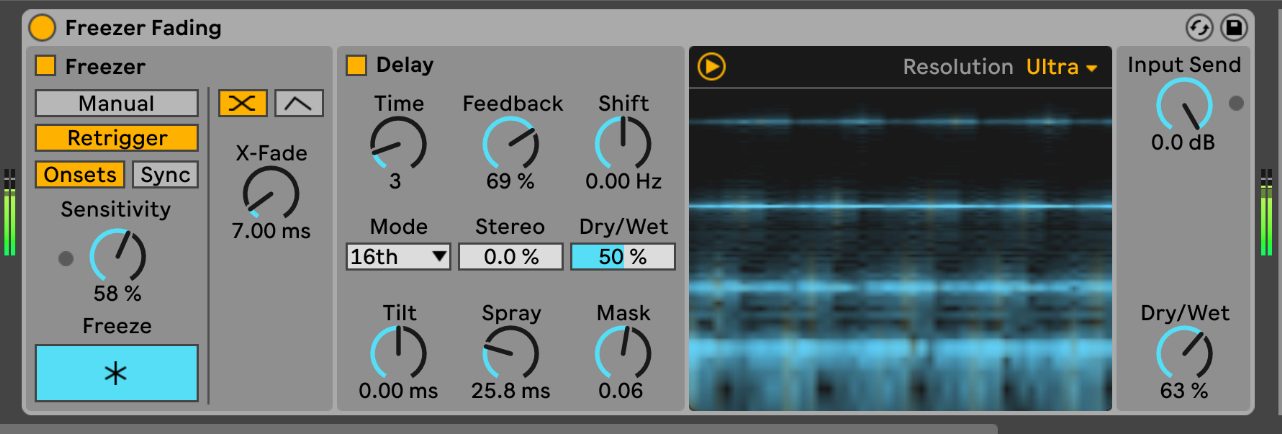Open the Resolution Ultra dropdown
The image size is (1282, 434).
tap(1062, 67)
